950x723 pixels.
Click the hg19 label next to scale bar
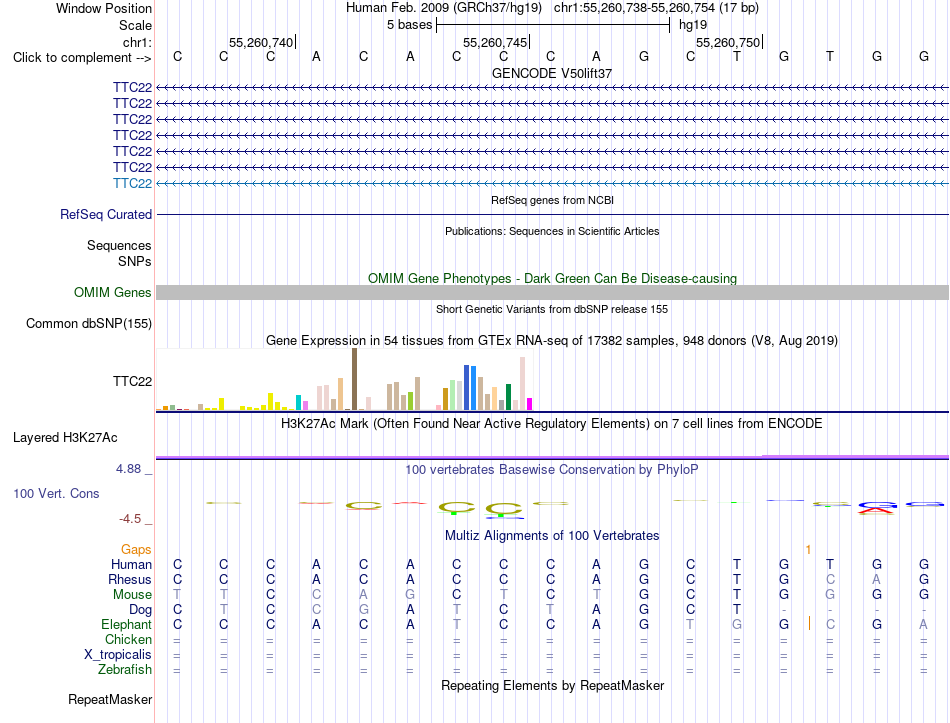tap(693, 25)
